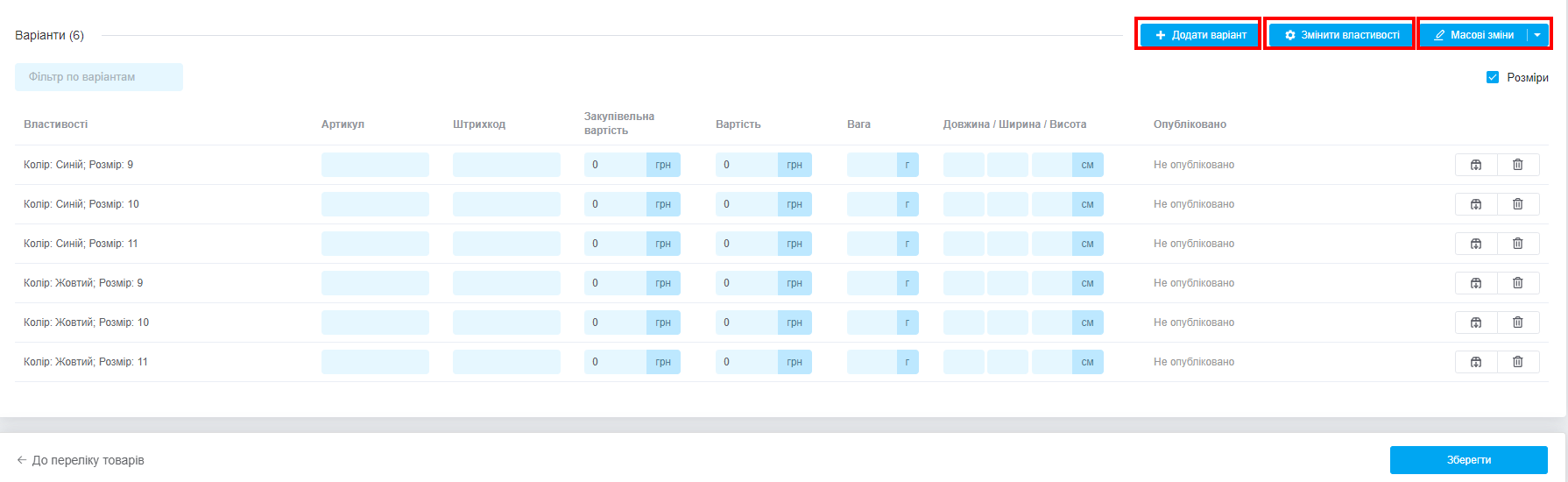Viewport: 1568px width, 482px height.
Task: Click Вартість field for Жовтий, Розмір: 11
Action: coord(746,362)
